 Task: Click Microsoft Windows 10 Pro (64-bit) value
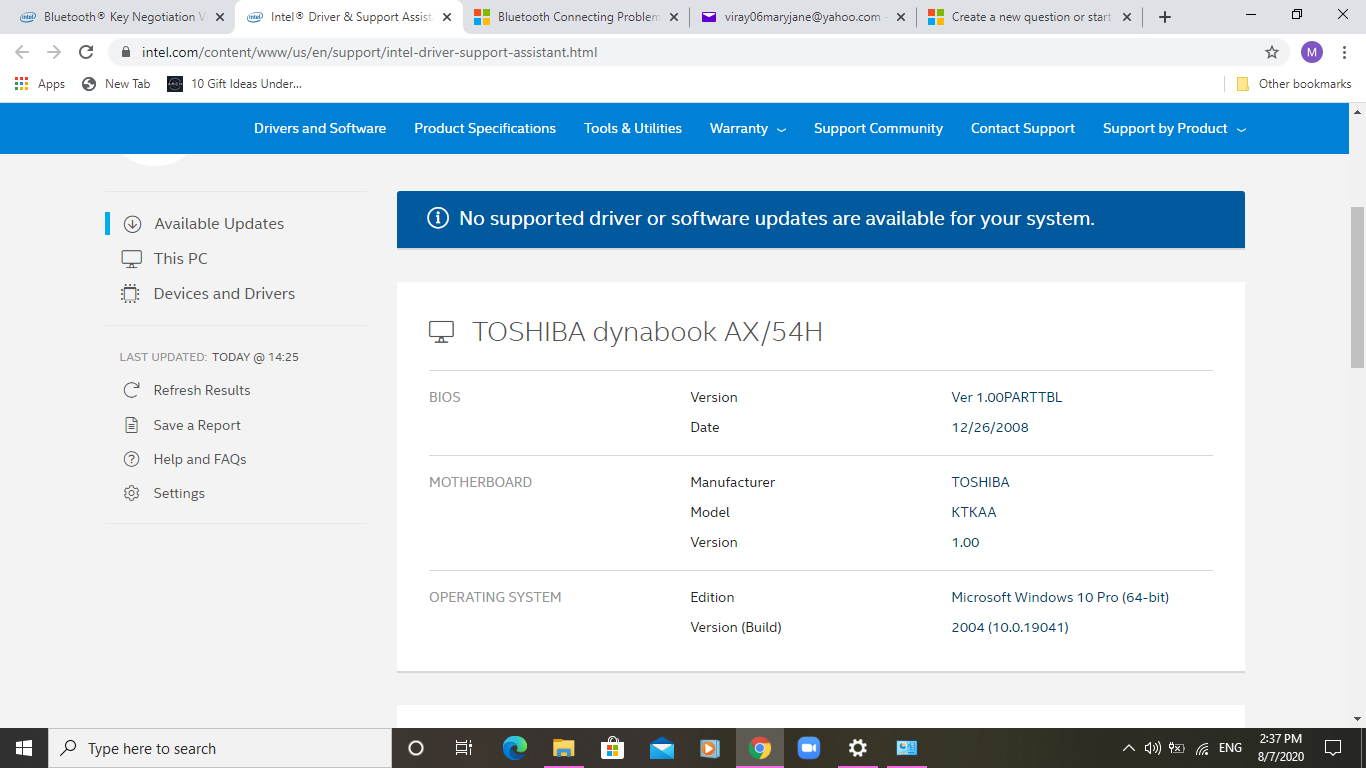pyautogui.click(x=1060, y=597)
